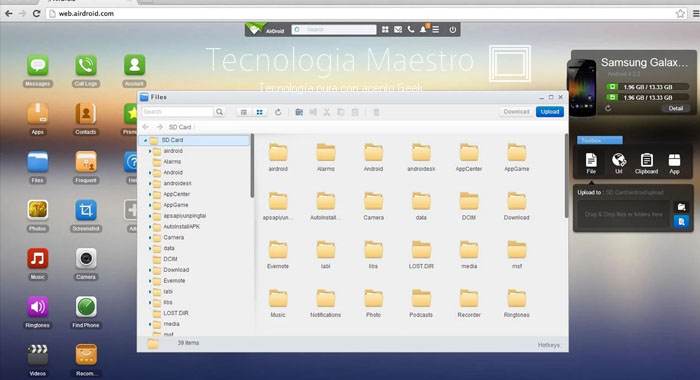Select the Alarms folder in tree

[x=172, y=162]
